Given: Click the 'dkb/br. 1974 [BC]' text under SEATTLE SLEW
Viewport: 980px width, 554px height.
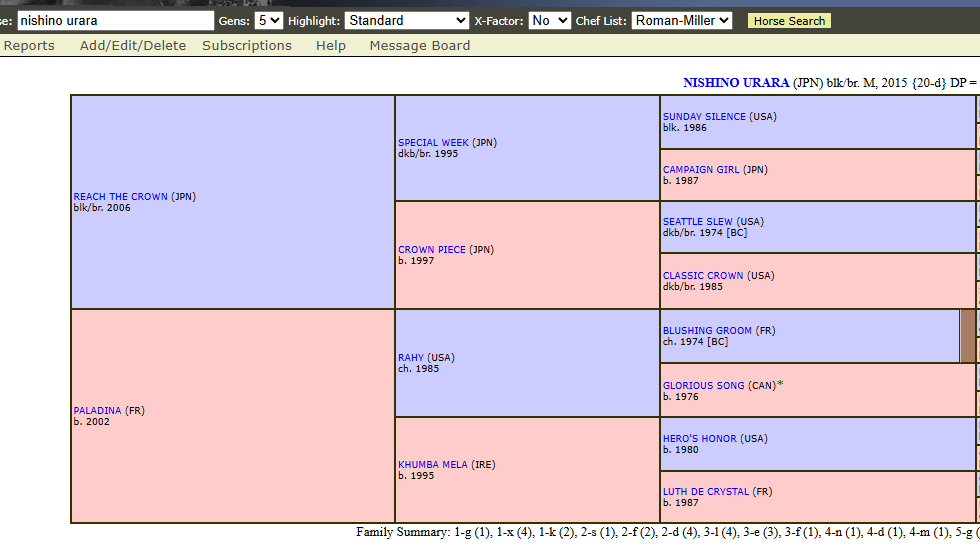Looking at the screenshot, I should (x=705, y=233).
